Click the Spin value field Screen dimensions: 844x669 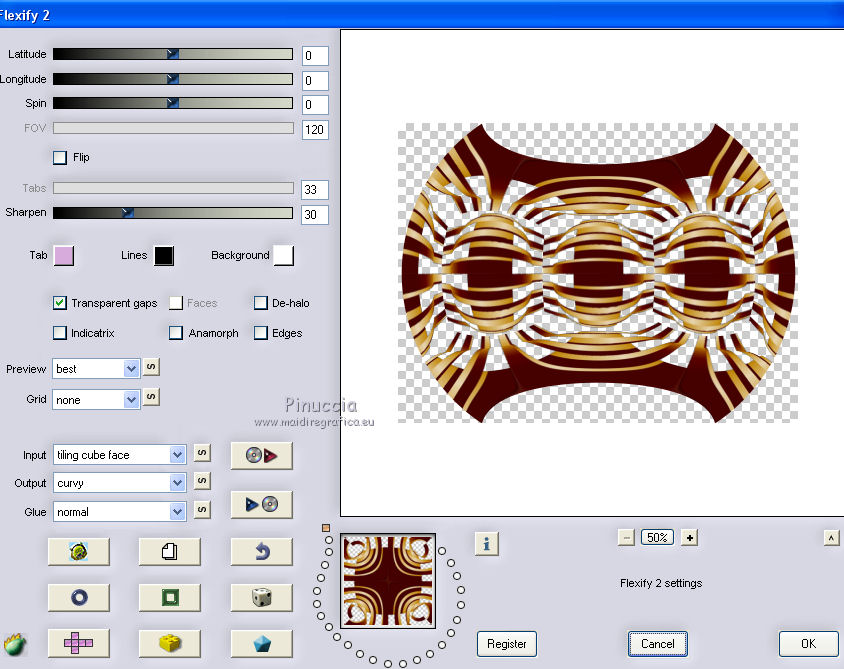click(x=315, y=104)
